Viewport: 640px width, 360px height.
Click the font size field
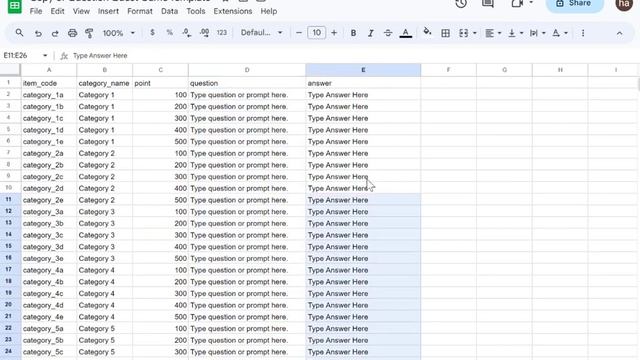coord(316,33)
